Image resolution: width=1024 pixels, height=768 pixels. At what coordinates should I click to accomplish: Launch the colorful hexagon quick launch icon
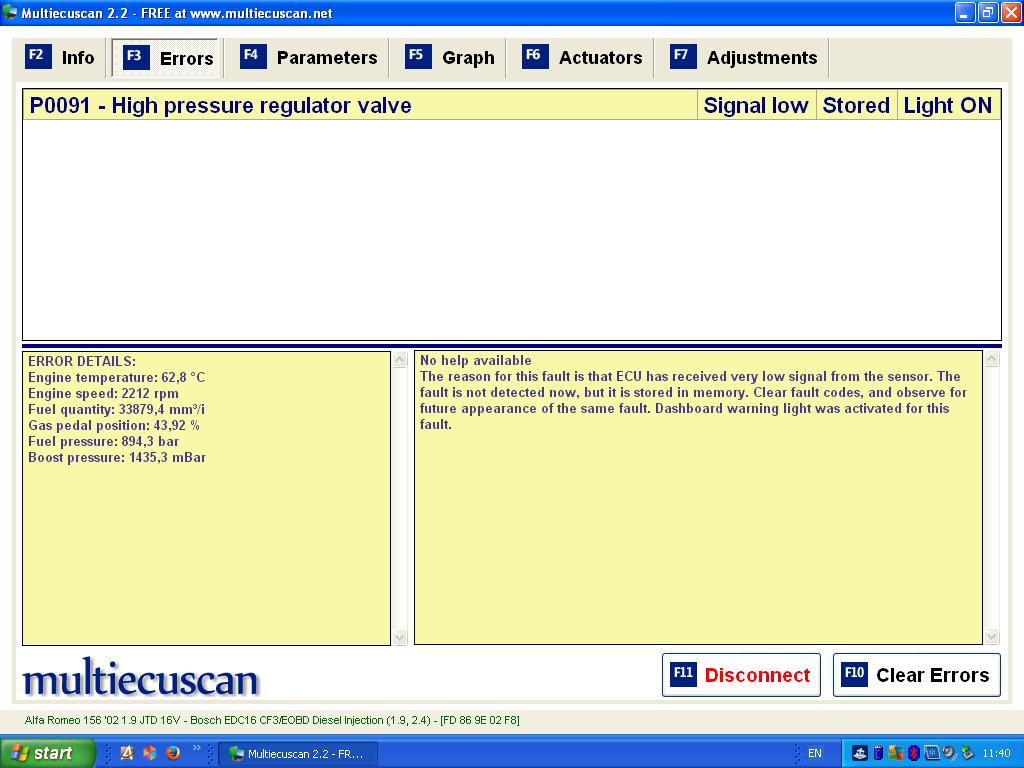click(150, 753)
